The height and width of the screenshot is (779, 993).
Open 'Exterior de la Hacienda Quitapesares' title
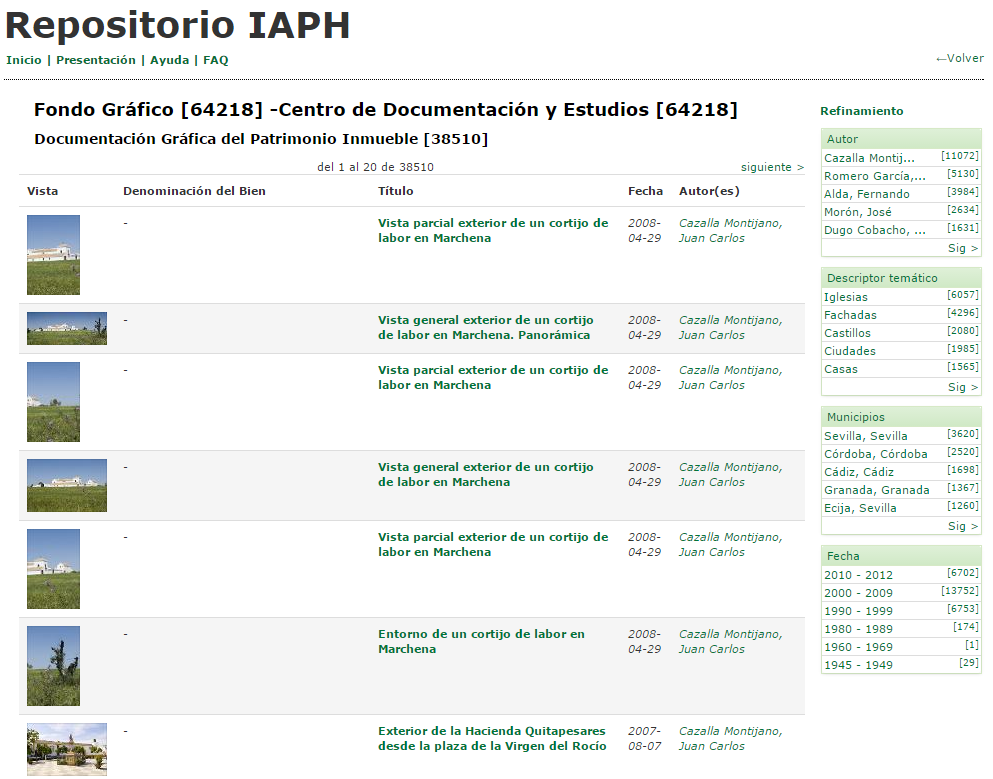(x=491, y=739)
